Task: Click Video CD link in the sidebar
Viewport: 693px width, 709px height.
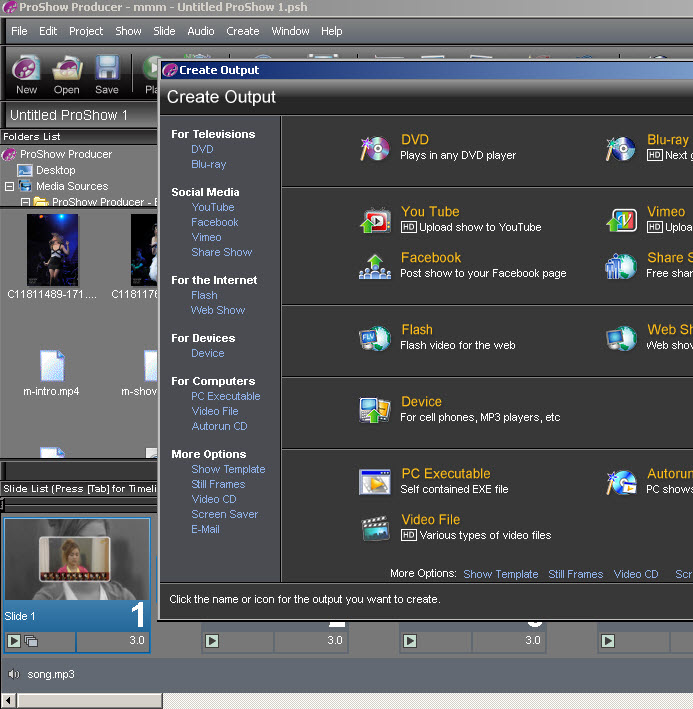Action: pyautogui.click(x=213, y=499)
